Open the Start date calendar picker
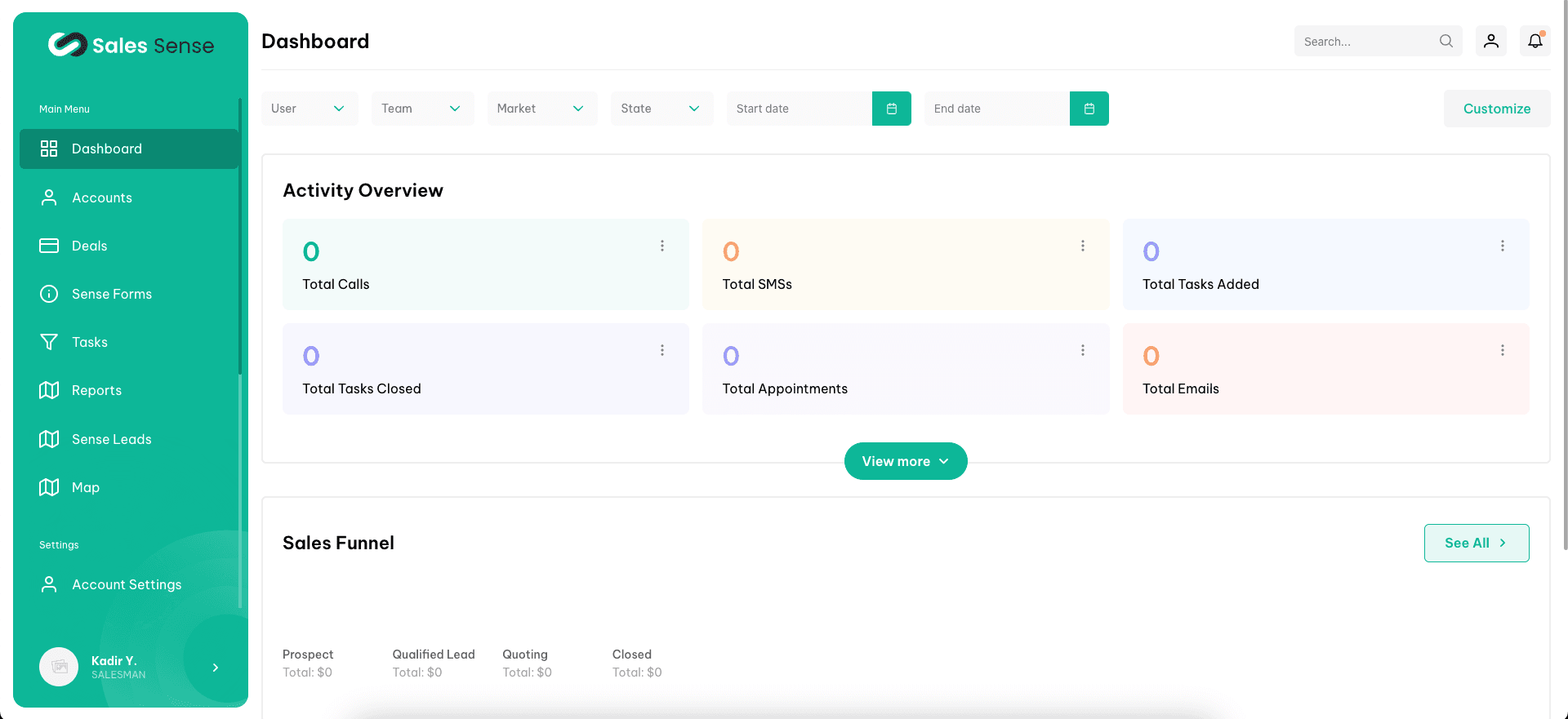This screenshot has width=1568, height=719. click(x=892, y=109)
